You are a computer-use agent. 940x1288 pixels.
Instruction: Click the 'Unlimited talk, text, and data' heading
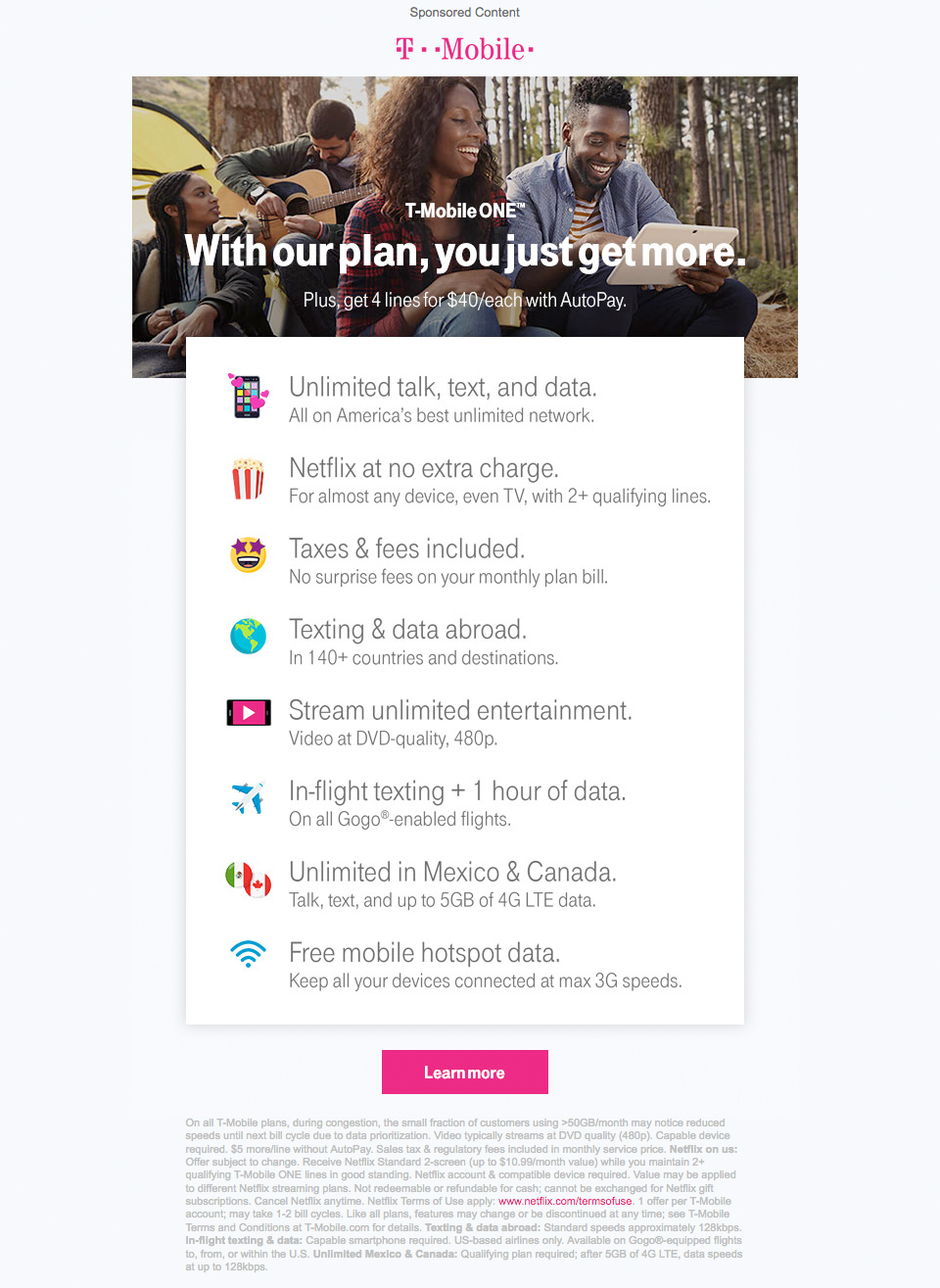pyautogui.click(x=443, y=387)
